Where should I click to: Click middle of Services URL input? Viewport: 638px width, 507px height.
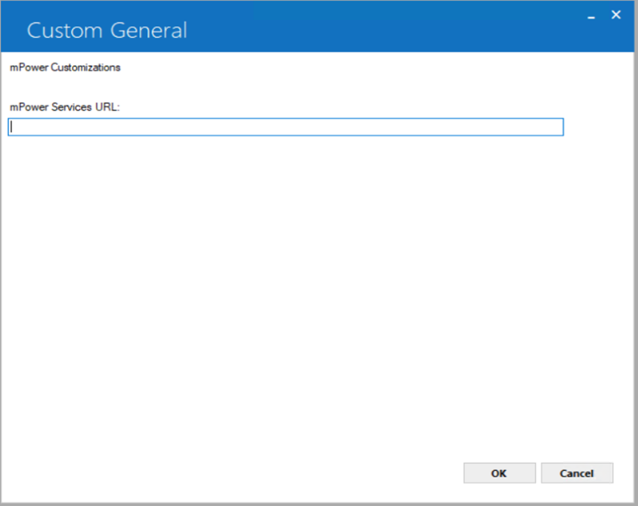point(286,127)
